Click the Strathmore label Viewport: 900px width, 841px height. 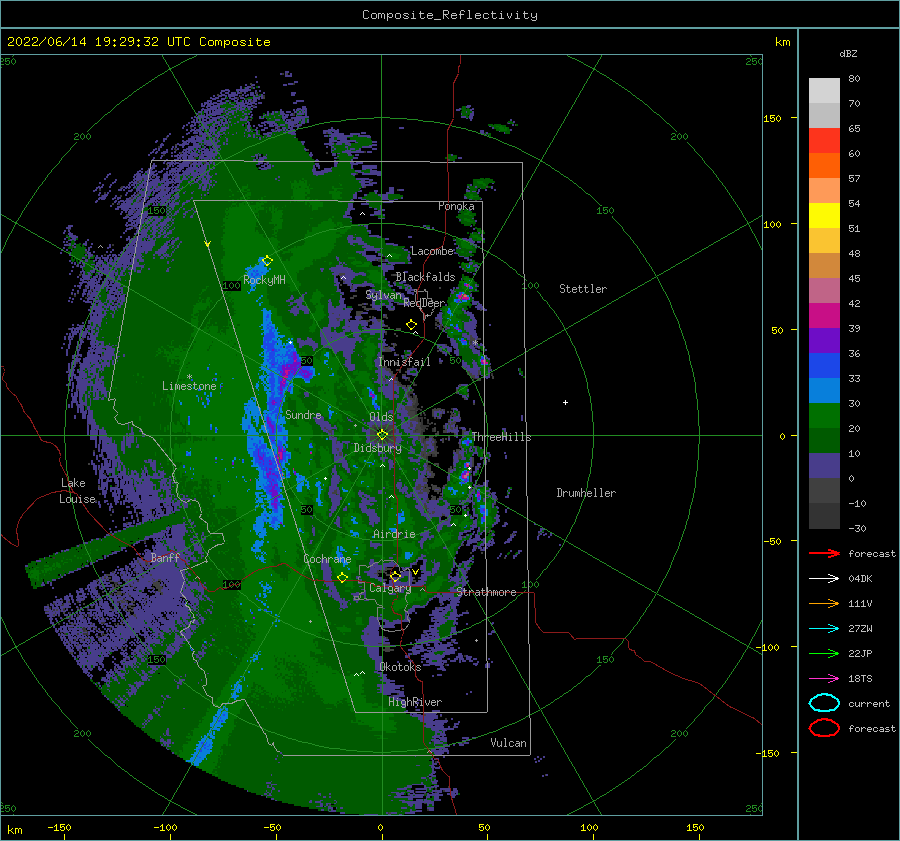pos(486,592)
